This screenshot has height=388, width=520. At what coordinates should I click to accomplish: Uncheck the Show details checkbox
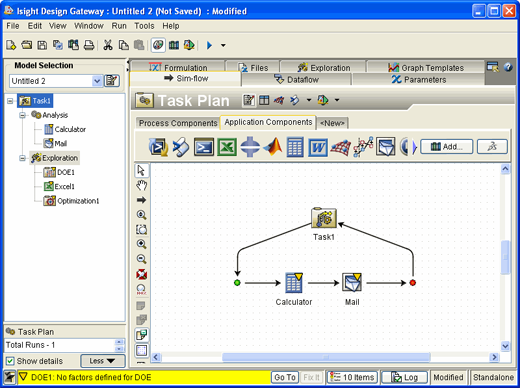pyautogui.click(x=10, y=361)
